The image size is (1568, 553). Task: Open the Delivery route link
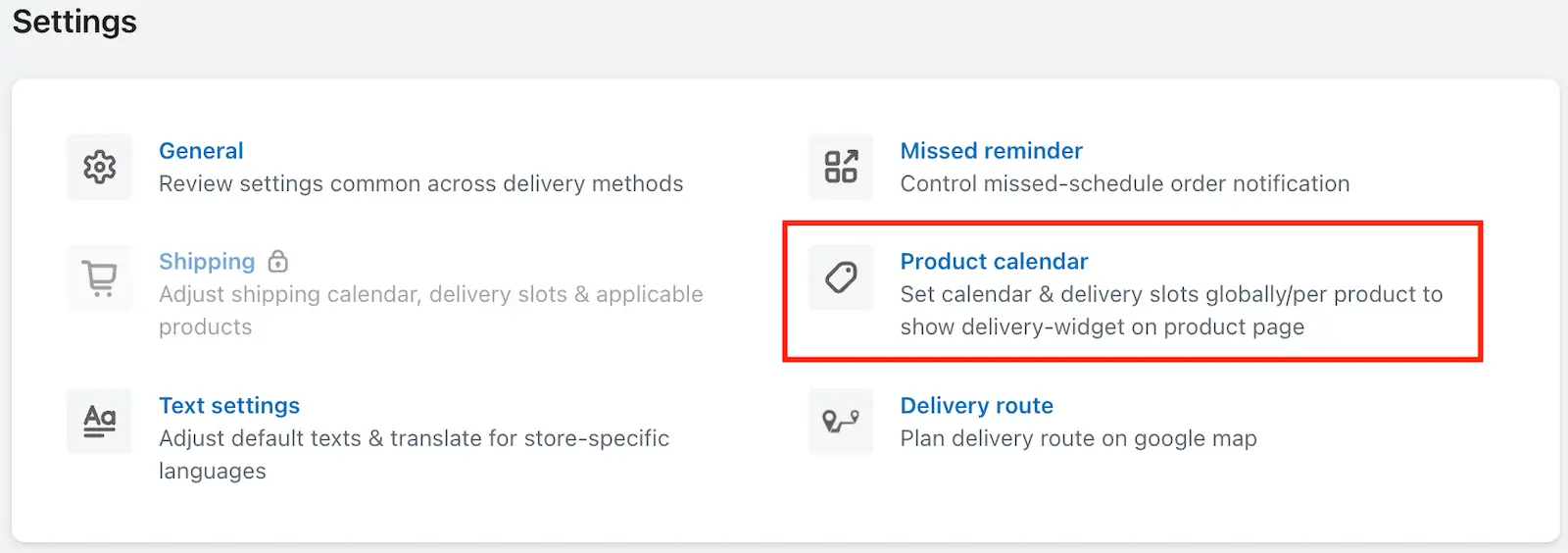(x=976, y=406)
